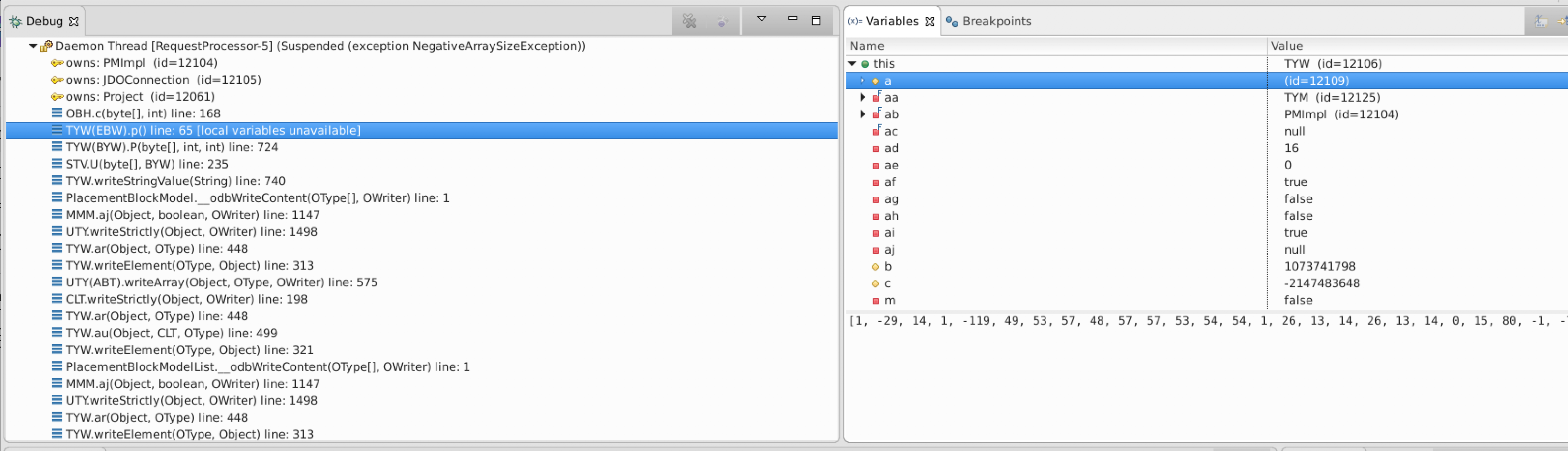The width and height of the screenshot is (1568, 451).
Task: Select PlacementBlockModelList.__odbWriteContent frame
Action: [x=268, y=367]
